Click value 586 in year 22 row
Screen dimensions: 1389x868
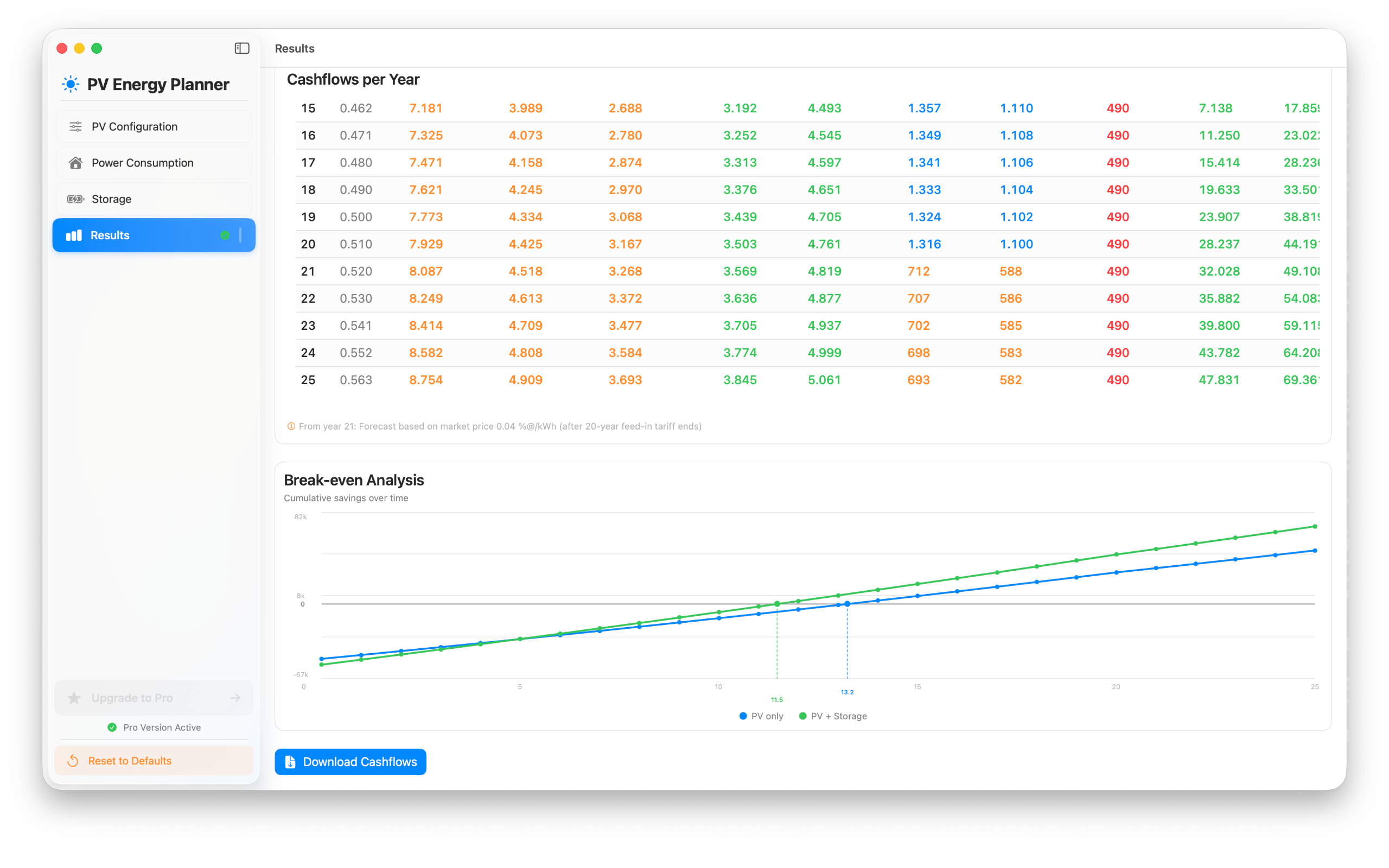point(1011,298)
